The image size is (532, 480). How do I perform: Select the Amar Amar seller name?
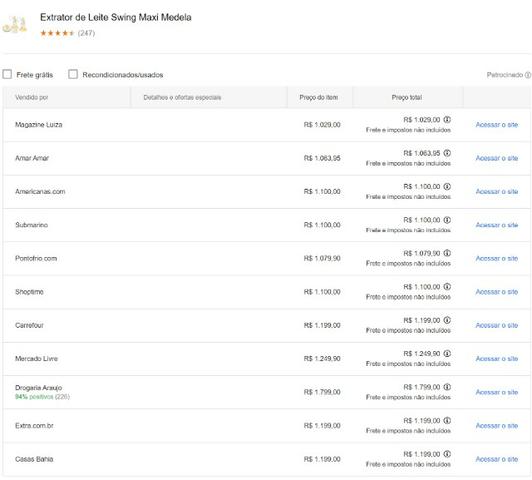pos(32,158)
